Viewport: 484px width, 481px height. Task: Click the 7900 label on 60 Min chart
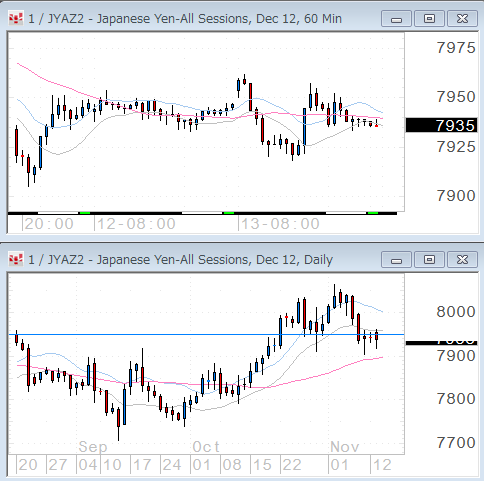(x=456, y=196)
